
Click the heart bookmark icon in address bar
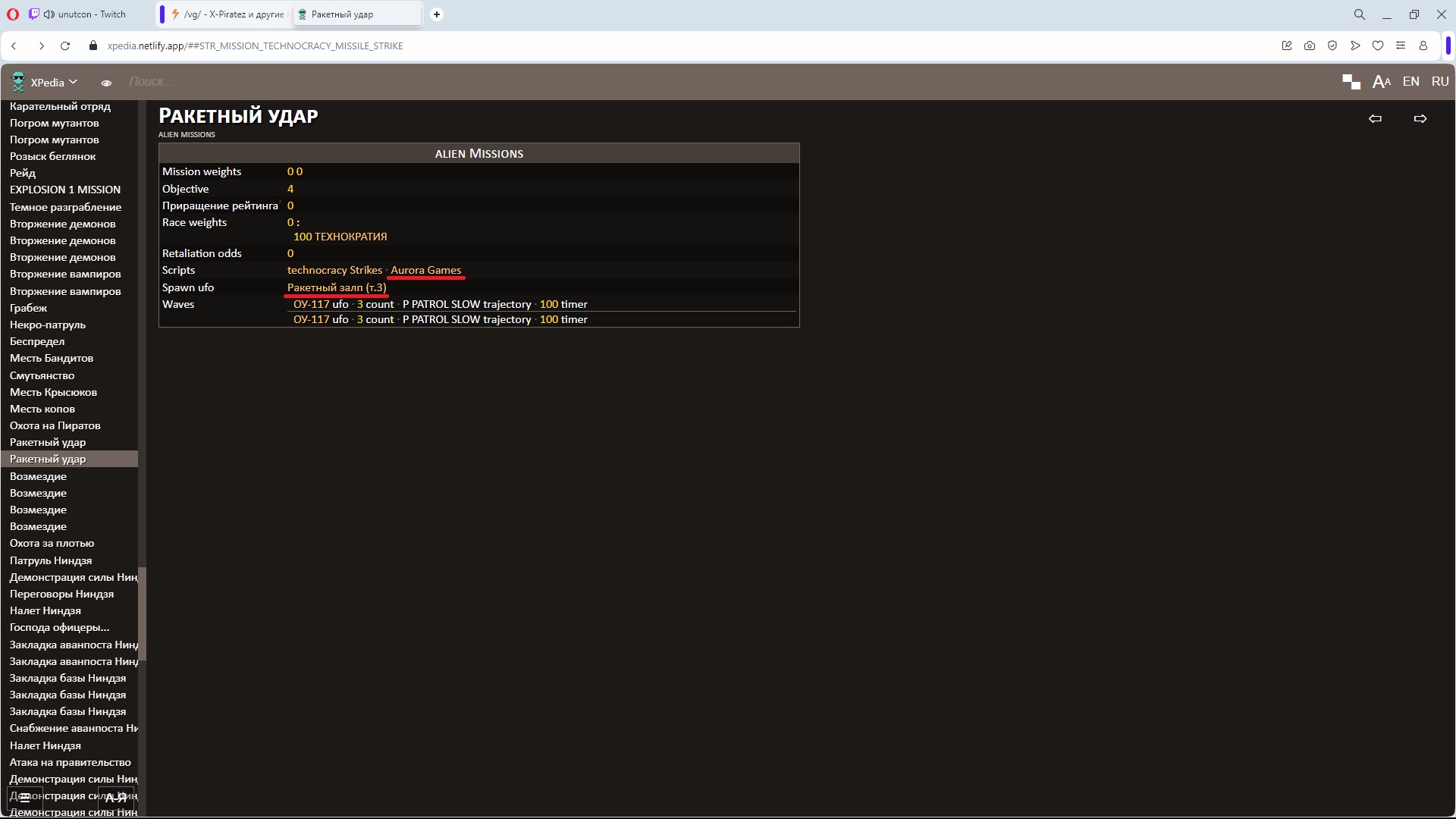(1378, 45)
